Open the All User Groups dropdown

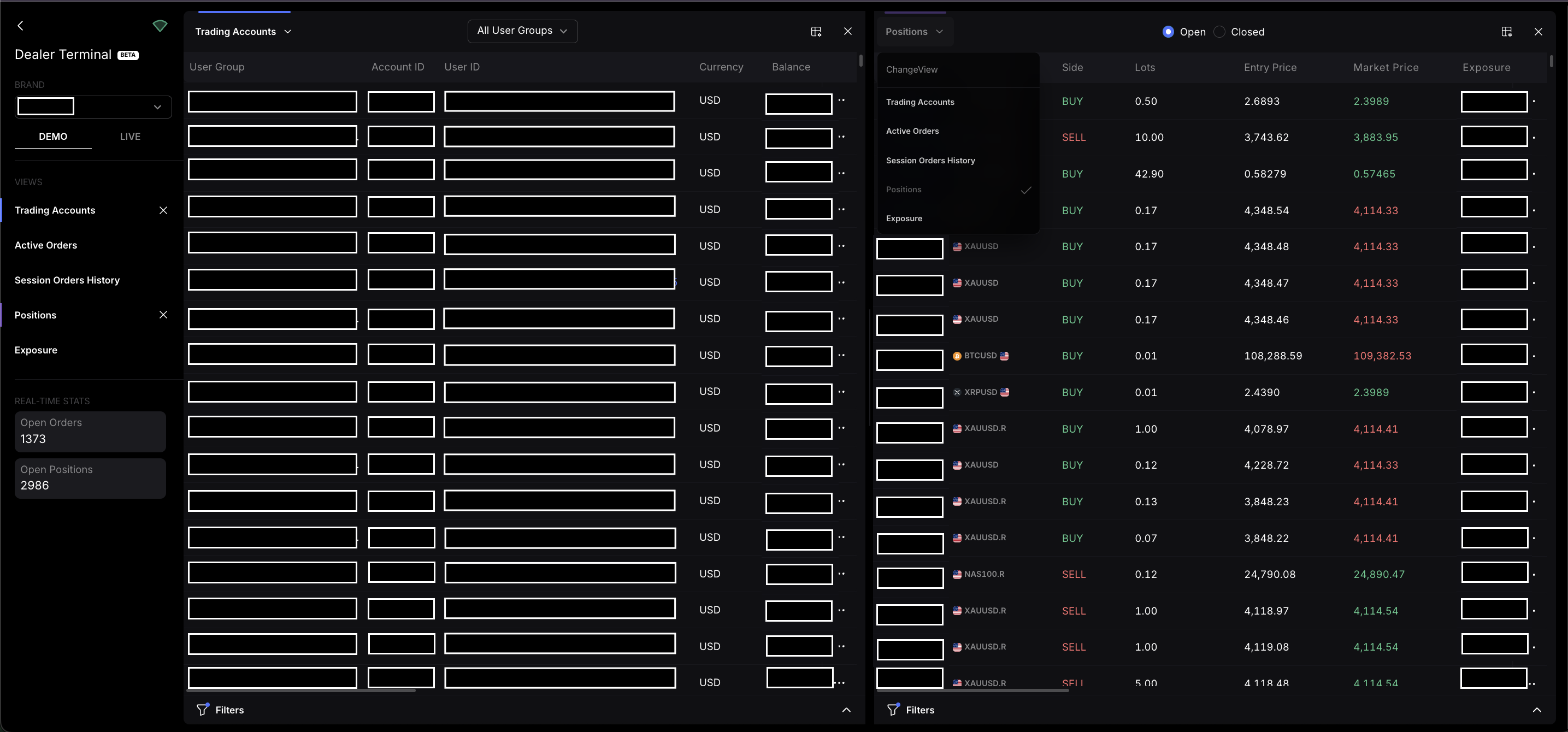pyautogui.click(x=522, y=31)
